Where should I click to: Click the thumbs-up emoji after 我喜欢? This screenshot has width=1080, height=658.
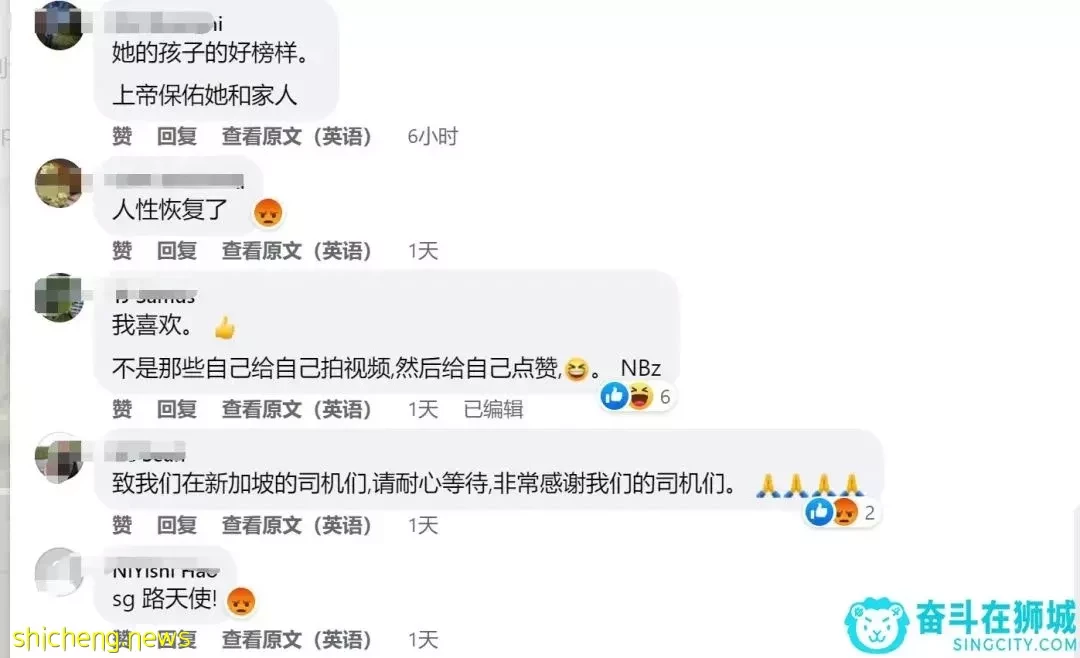(x=225, y=327)
